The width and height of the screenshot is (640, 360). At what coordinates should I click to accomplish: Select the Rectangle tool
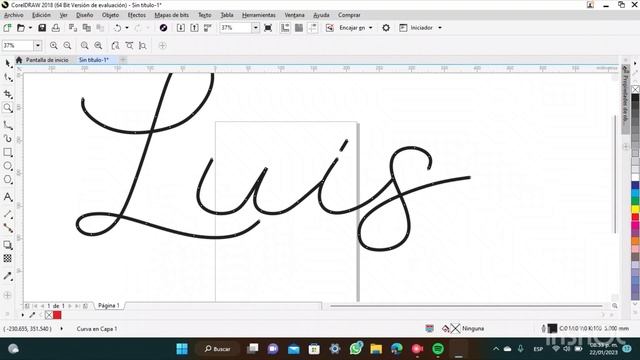[x=7, y=153]
